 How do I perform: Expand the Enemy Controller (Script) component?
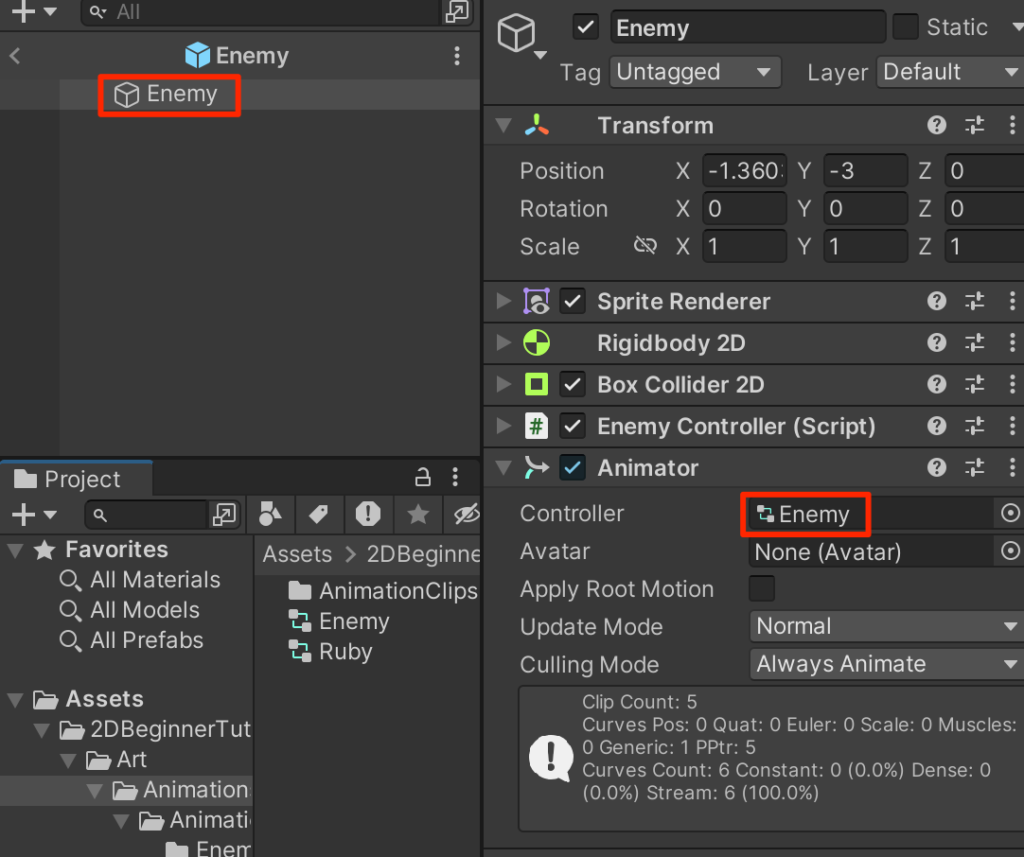tap(503, 427)
